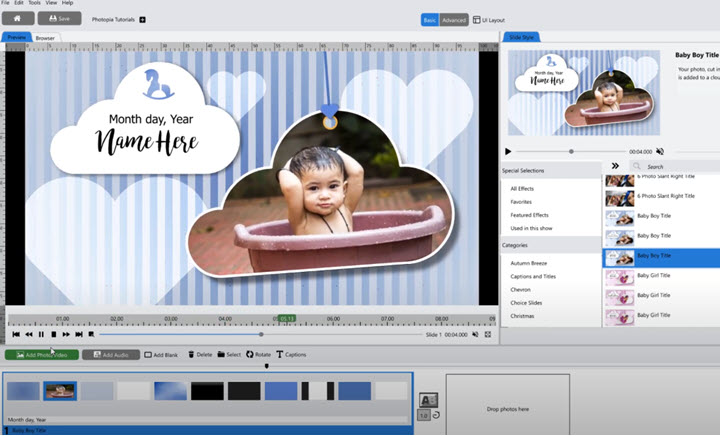The image size is (720, 436).
Task: Jump to the start of the slideshow
Action: (x=15, y=334)
